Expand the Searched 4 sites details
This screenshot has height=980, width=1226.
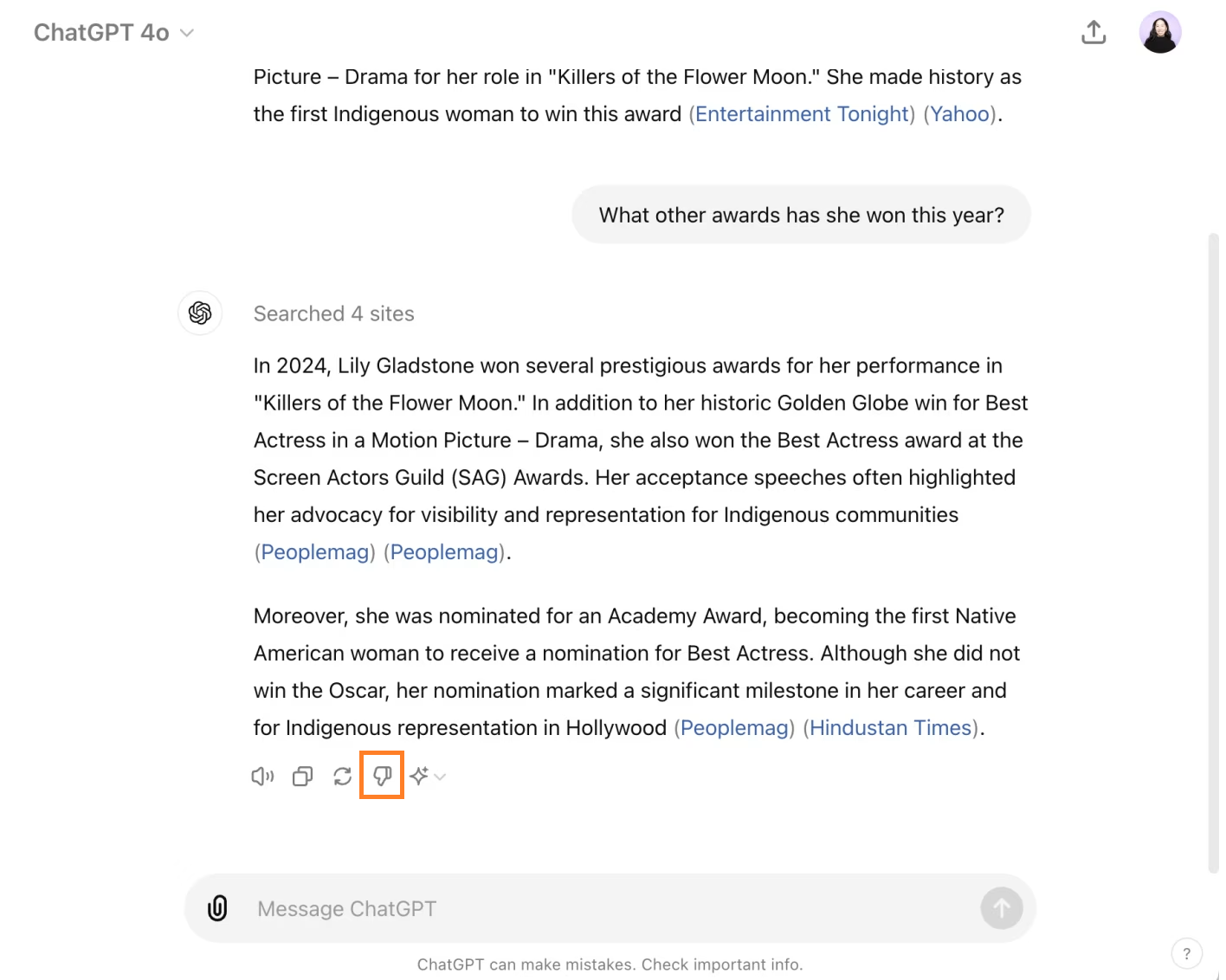pyautogui.click(x=333, y=314)
